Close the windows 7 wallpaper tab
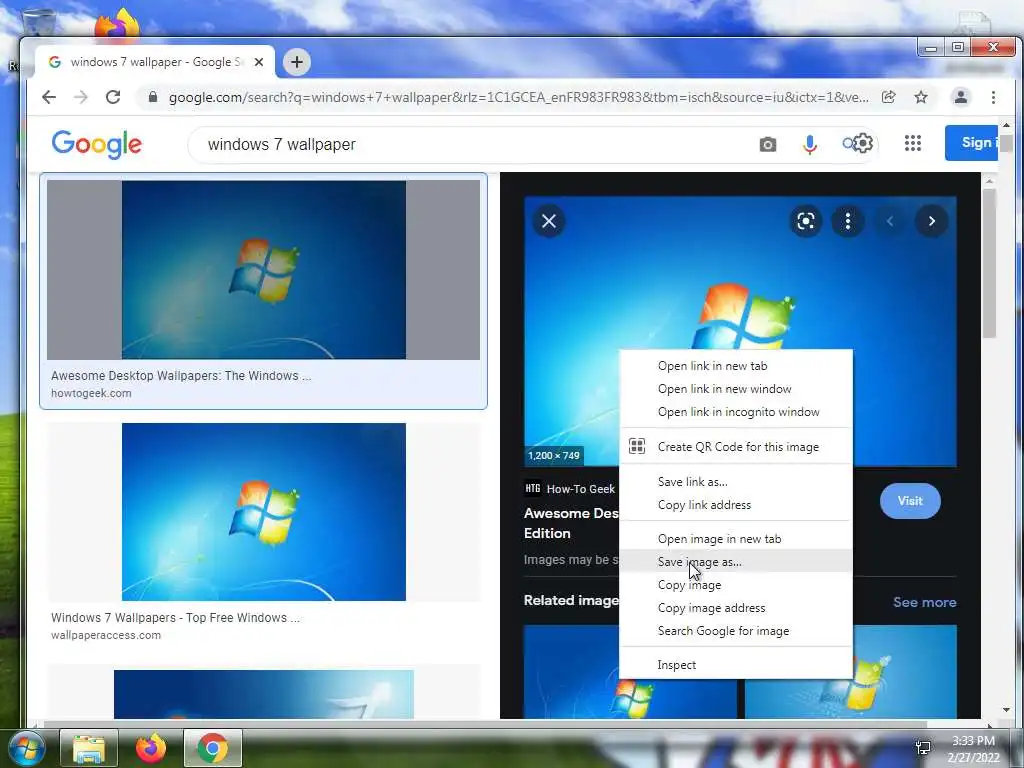 (259, 62)
